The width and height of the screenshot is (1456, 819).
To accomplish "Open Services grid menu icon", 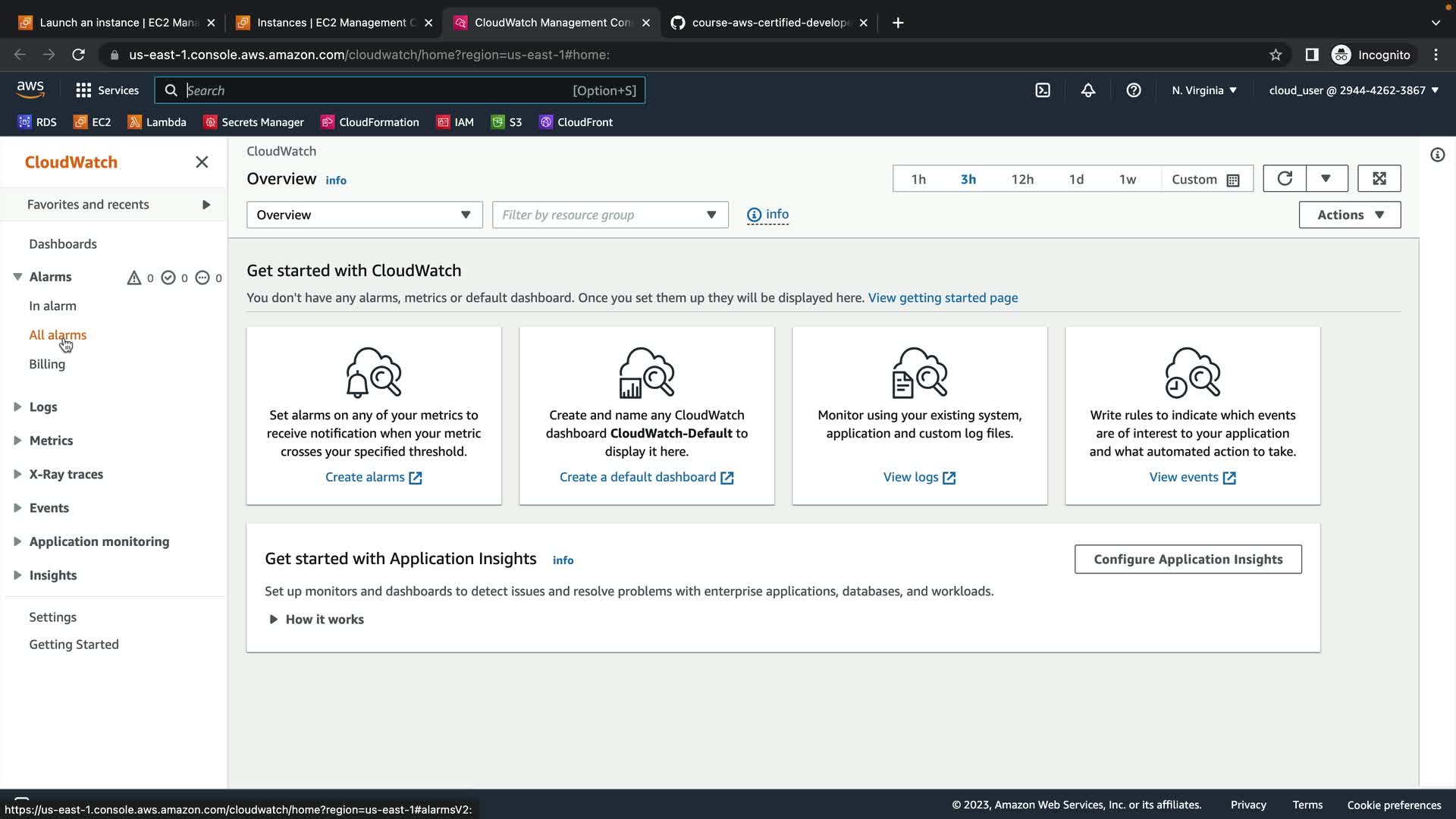I will [83, 90].
